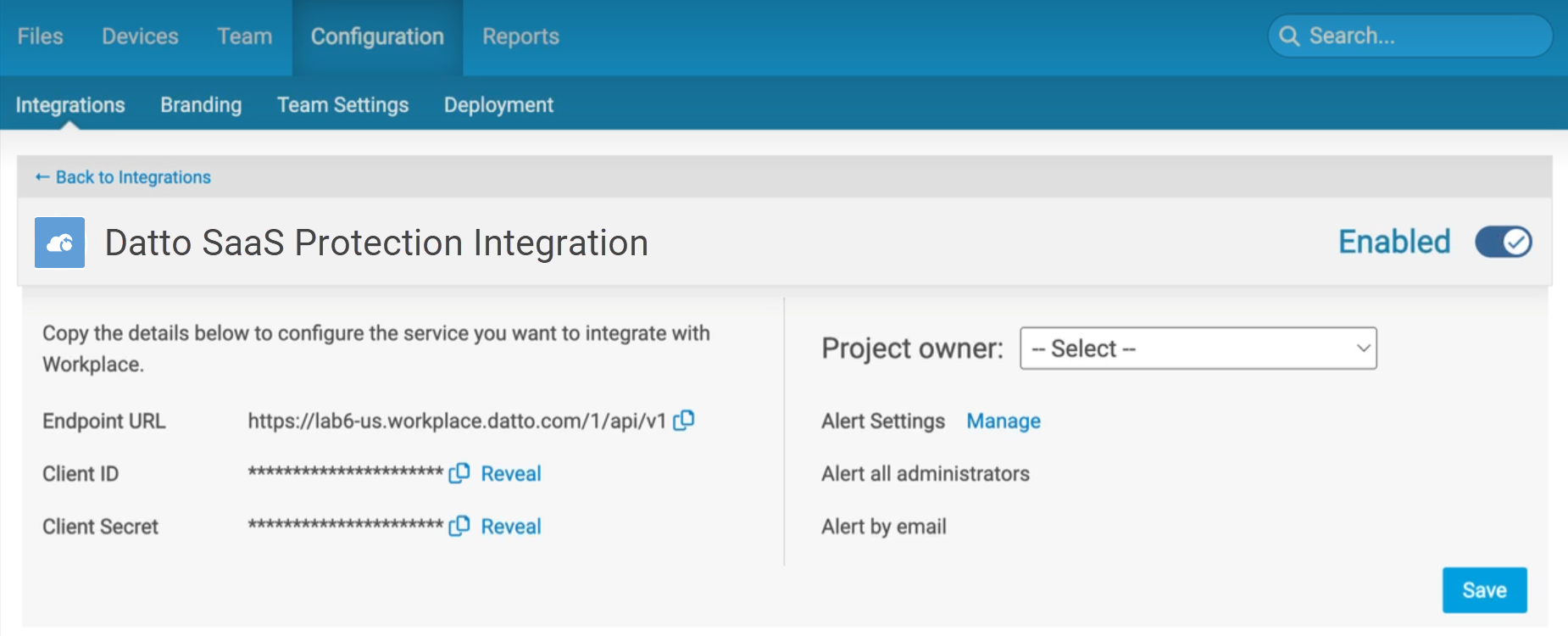Click the search magnifier icon
1568x636 pixels.
pyautogui.click(x=1289, y=36)
